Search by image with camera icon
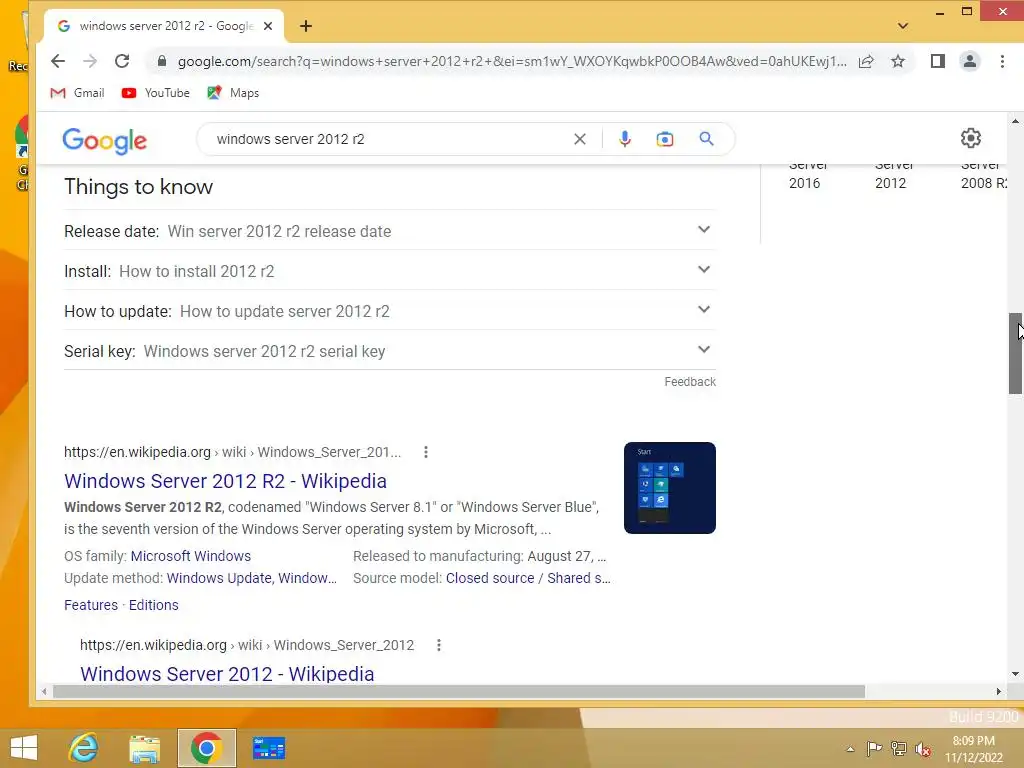The width and height of the screenshot is (1024, 768). (x=665, y=139)
